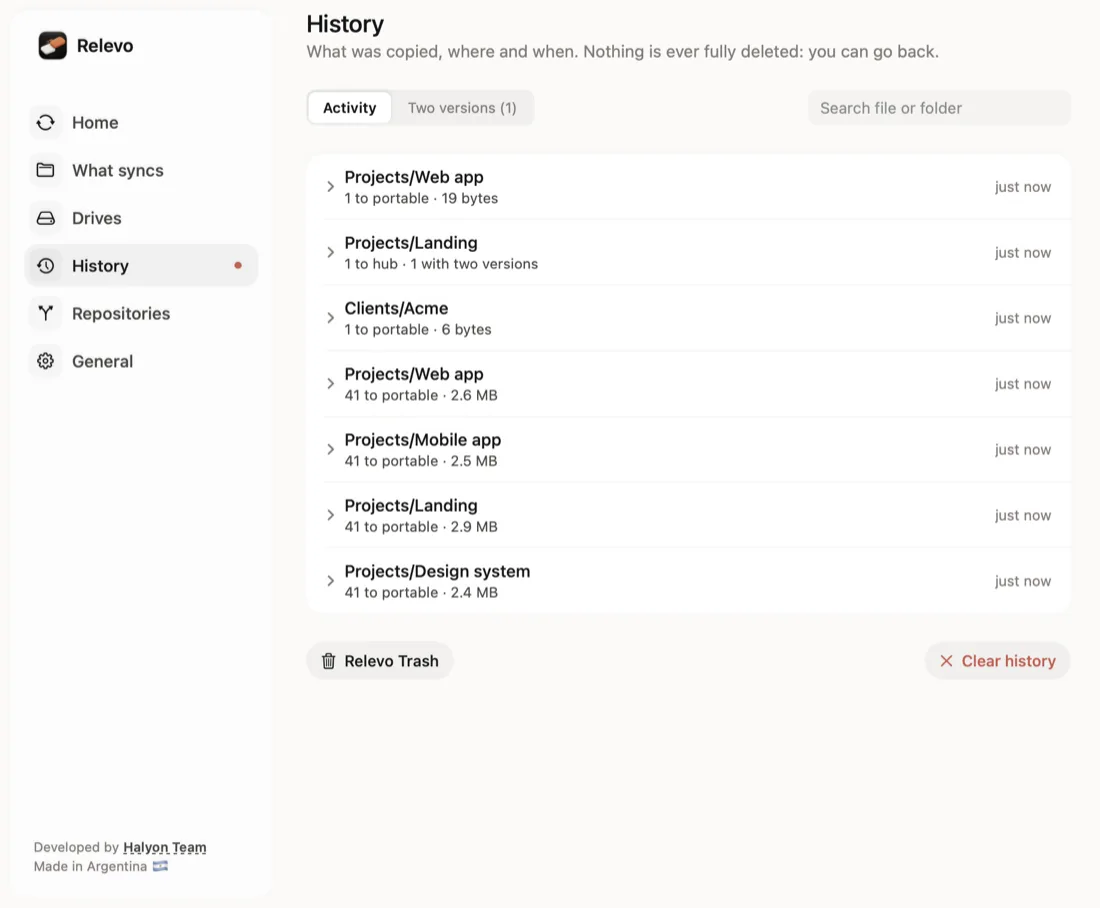Image resolution: width=1100 pixels, height=908 pixels.
Task: Open Repositories via the branch icon
Action: tap(46, 314)
